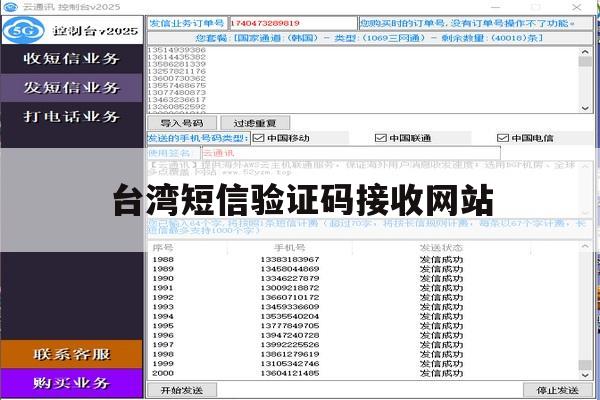Select row 1992 in results table
Screen dimensions: 600x400
[x=364, y=297]
